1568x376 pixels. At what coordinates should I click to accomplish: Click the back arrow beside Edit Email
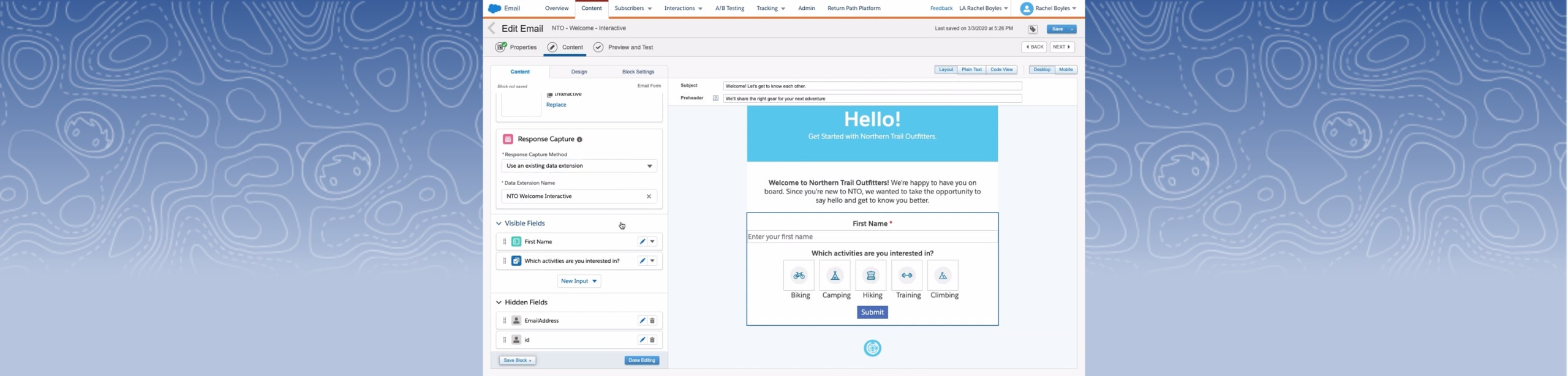[491, 28]
